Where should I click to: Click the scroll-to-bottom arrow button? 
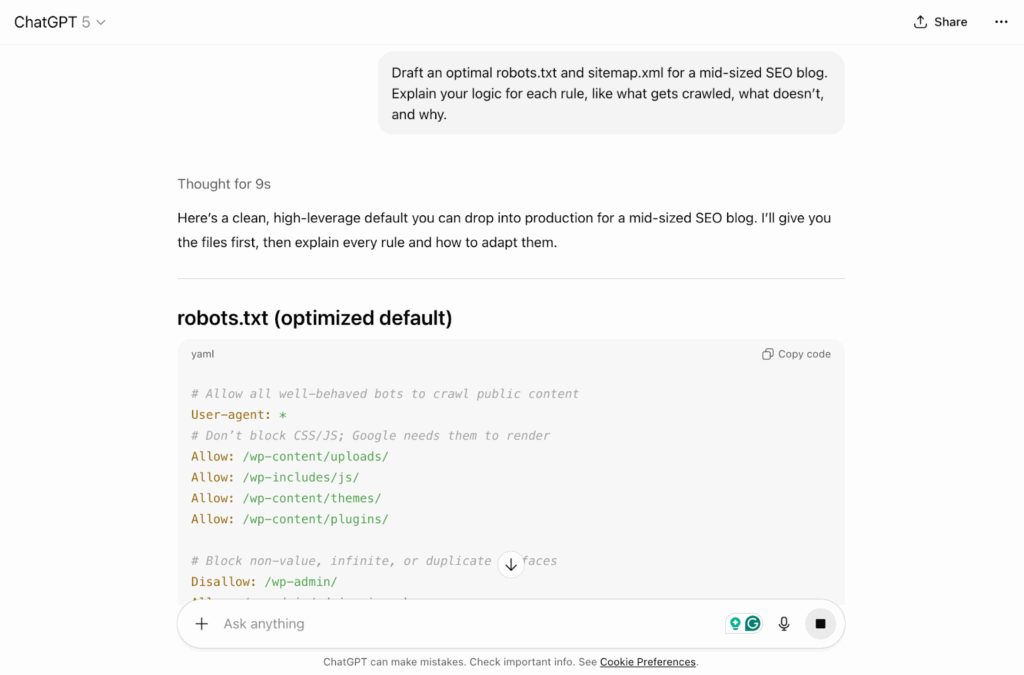(511, 564)
